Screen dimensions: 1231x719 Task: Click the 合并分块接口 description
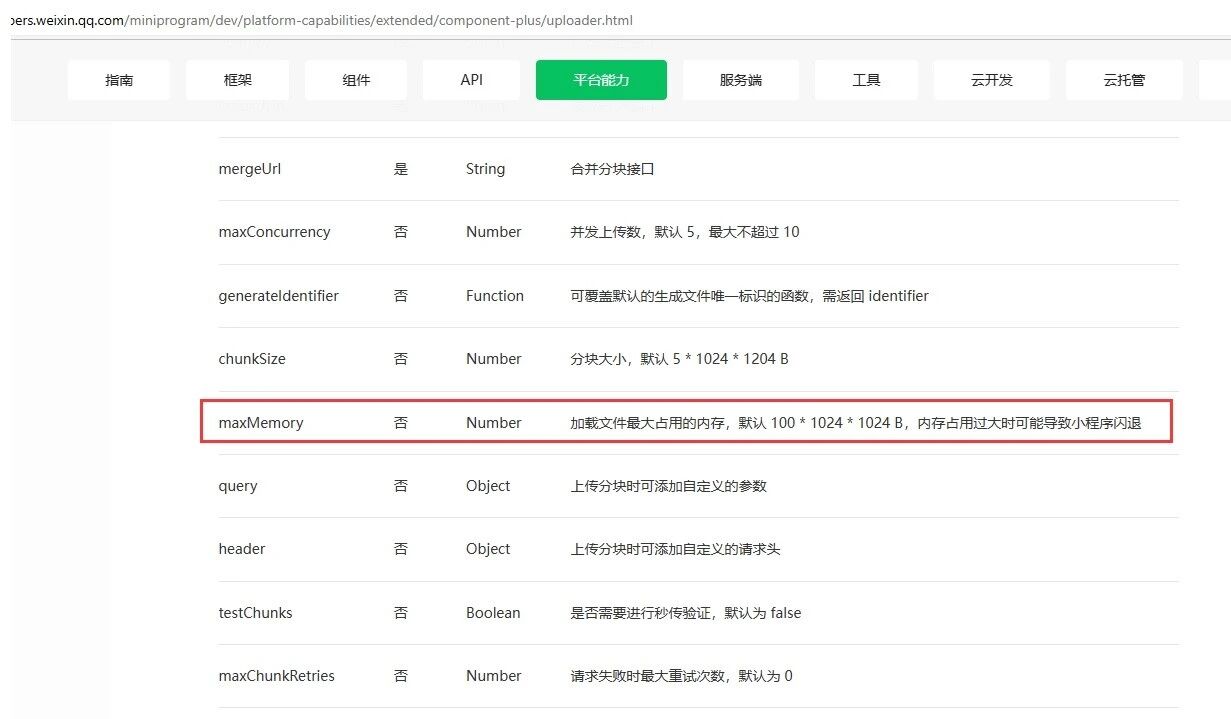(612, 169)
